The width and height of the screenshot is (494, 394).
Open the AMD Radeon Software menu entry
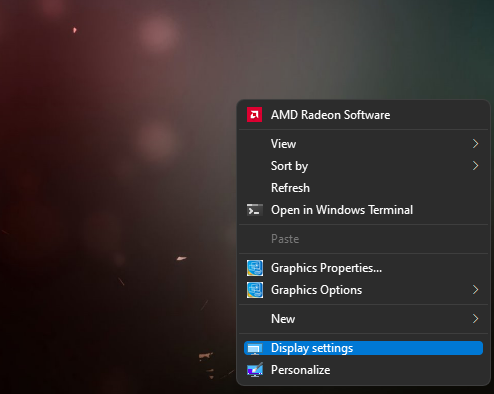coord(363,115)
